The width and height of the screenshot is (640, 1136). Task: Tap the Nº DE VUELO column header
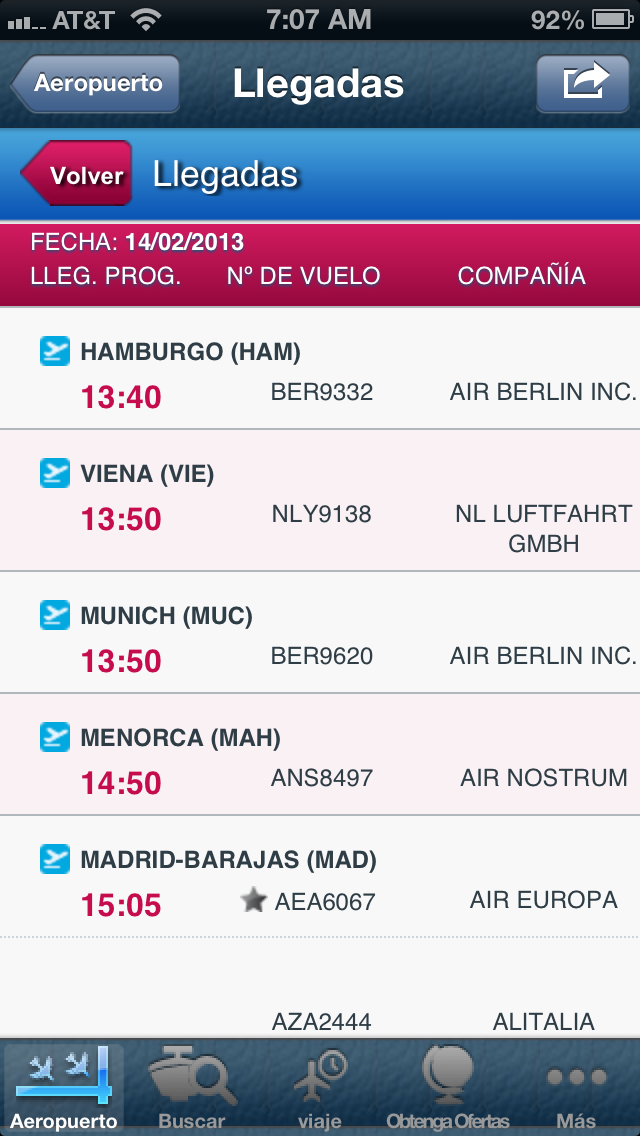click(x=303, y=276)
